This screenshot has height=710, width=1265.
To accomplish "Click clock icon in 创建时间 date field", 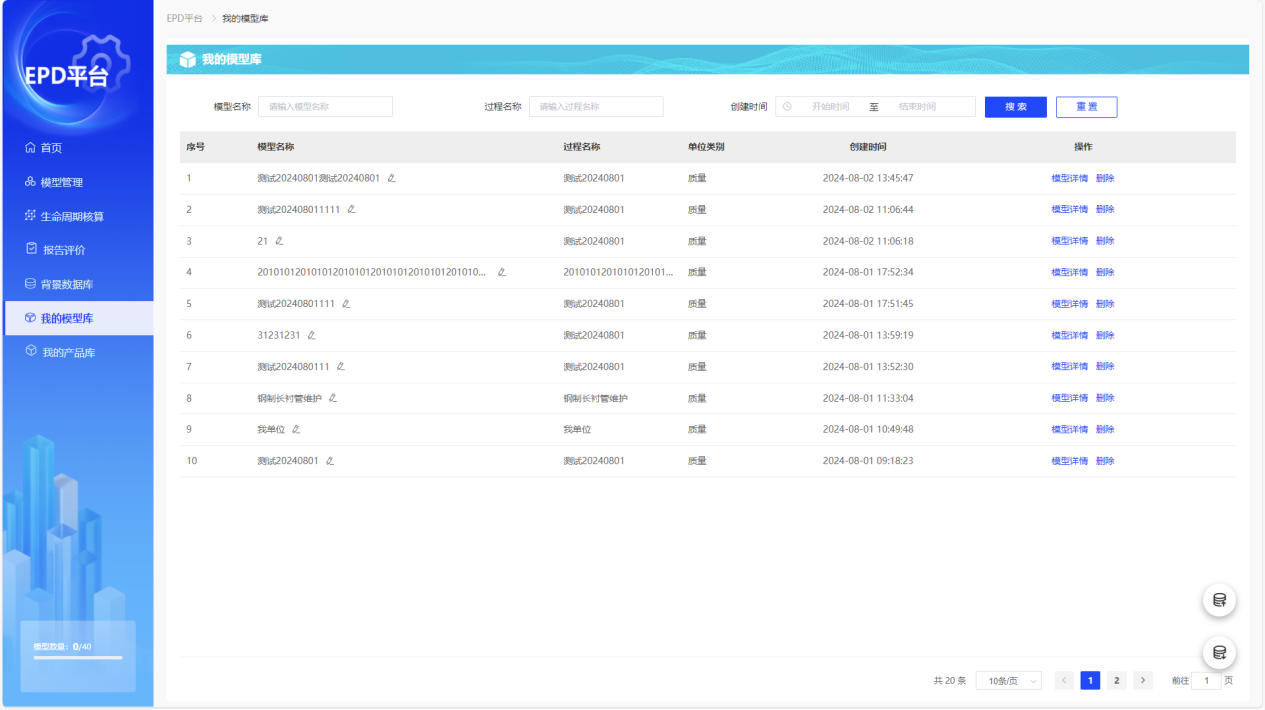I will (x=787, y=107).
